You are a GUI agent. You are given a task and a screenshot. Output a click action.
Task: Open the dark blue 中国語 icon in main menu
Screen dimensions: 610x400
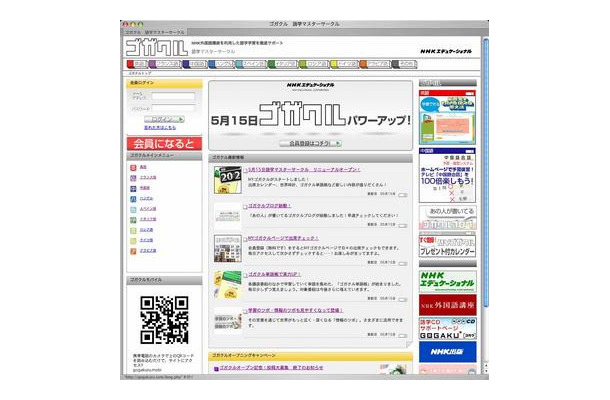pyautogui.click(x=133, y=189)
